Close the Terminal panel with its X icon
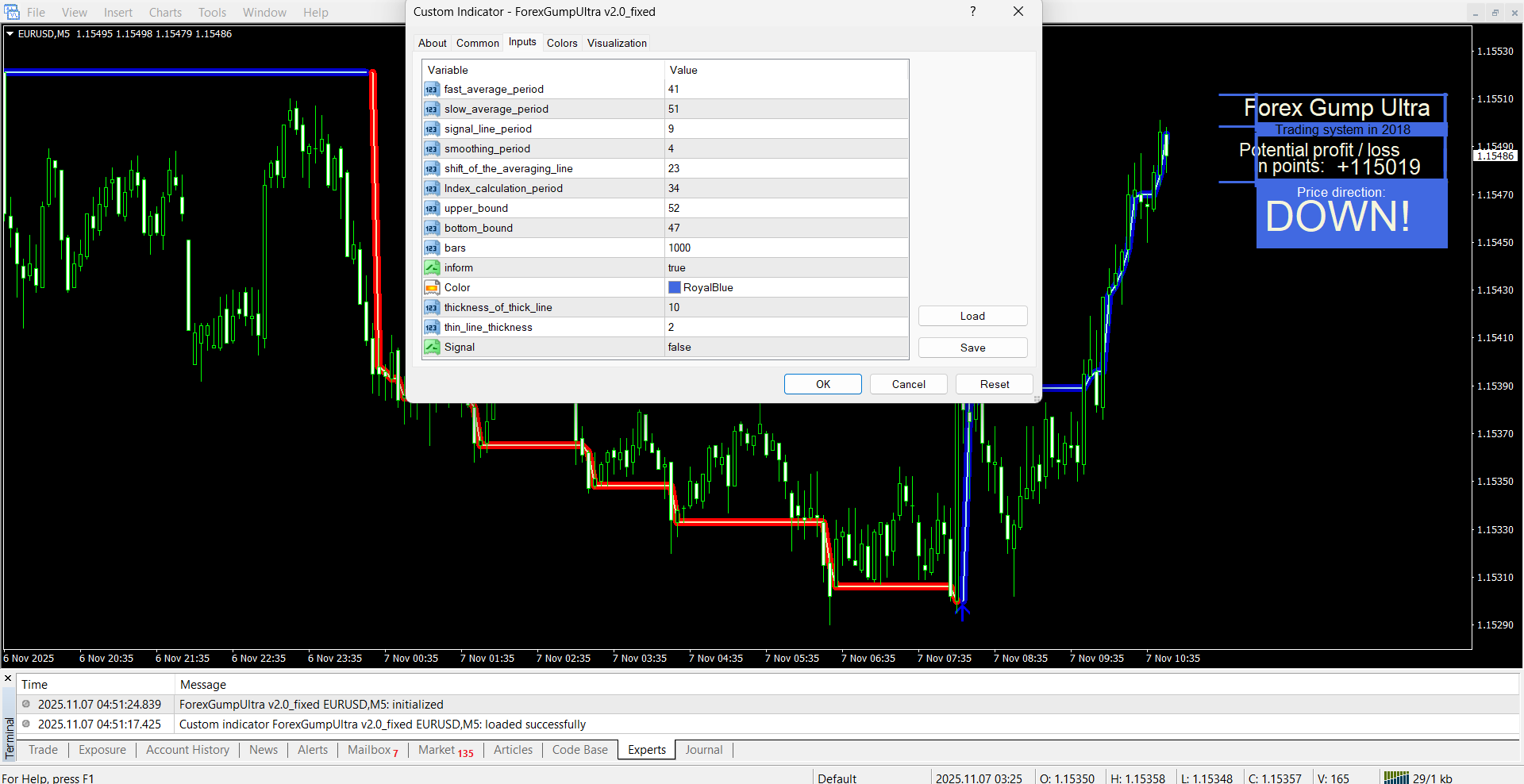1524x784 pixels. [x=8, y=678]
